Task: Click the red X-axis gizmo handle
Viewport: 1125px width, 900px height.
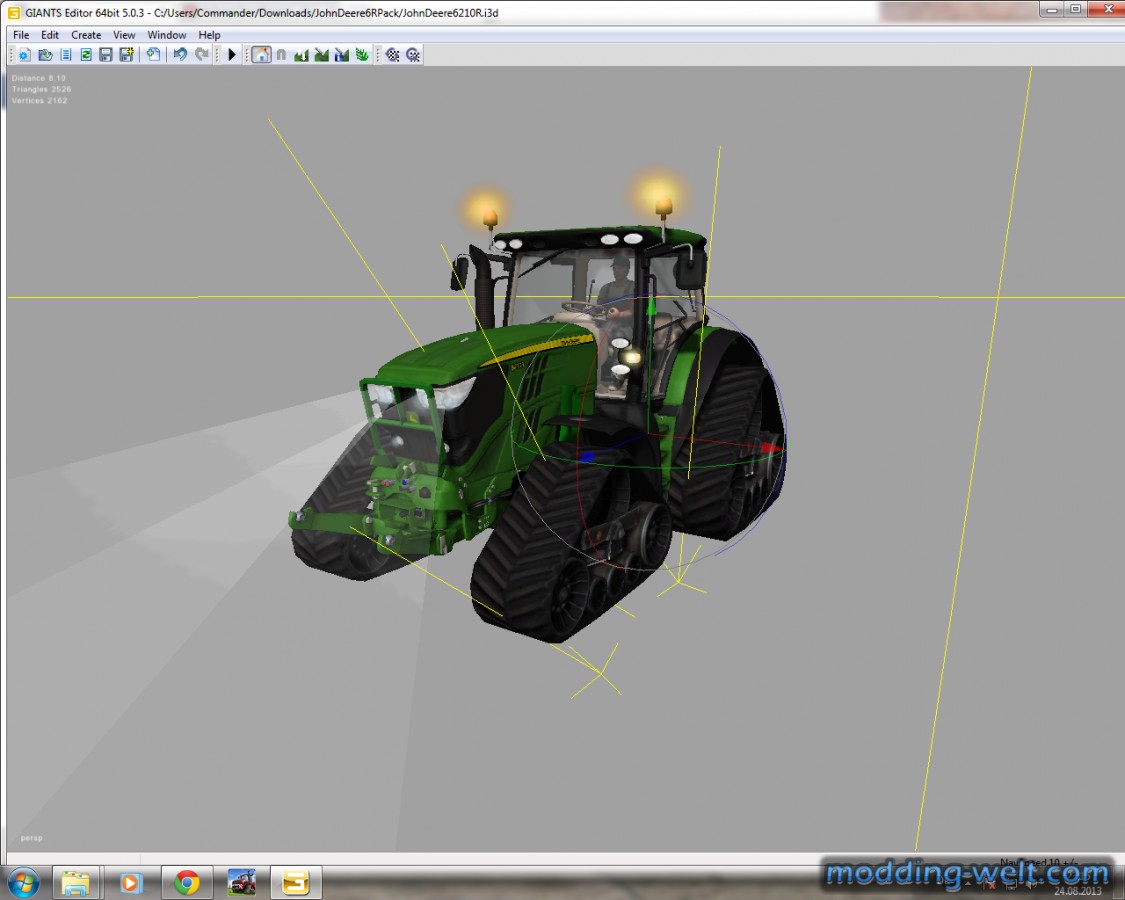Action: coord(771,449)
